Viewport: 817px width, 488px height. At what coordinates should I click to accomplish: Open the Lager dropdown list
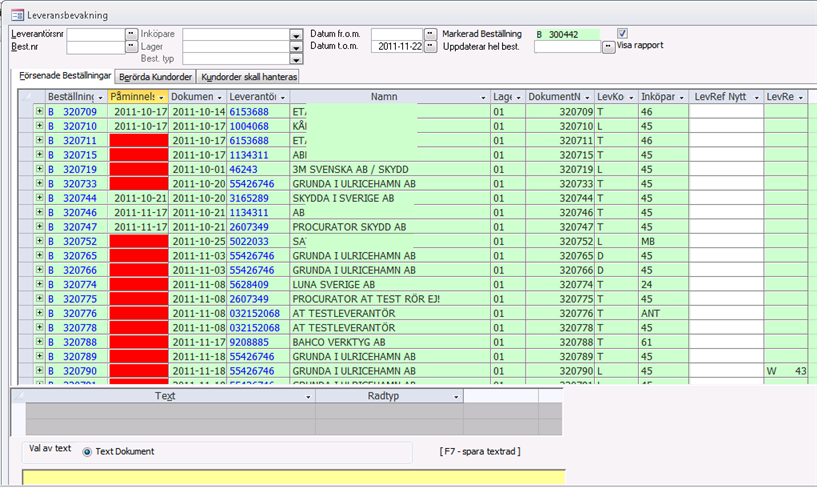pos(295,47)
